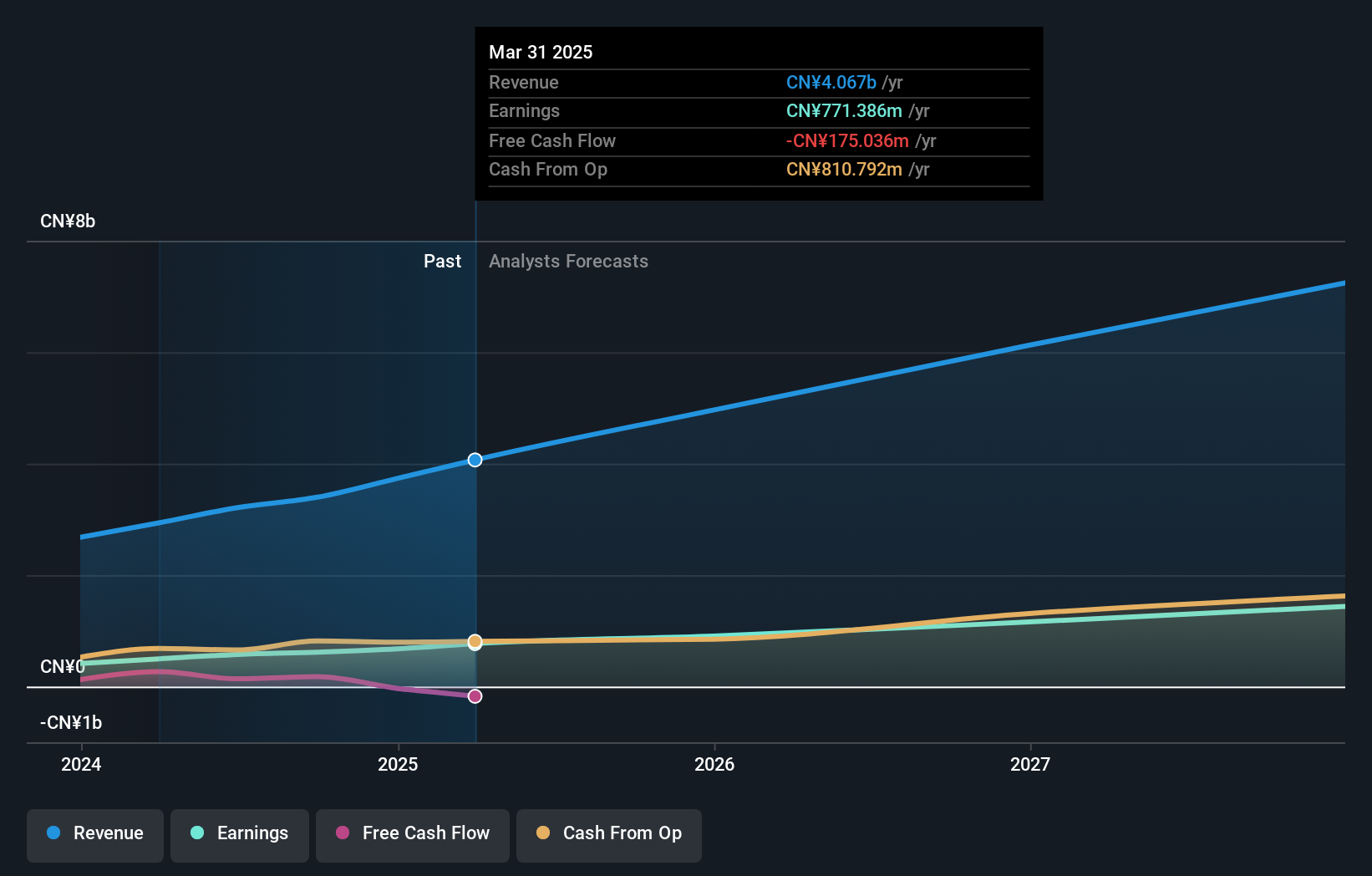The width and height of the screenshot is (1372, 876).
Task: Toggle the Revenue legend button
Action: pos(95,835)
